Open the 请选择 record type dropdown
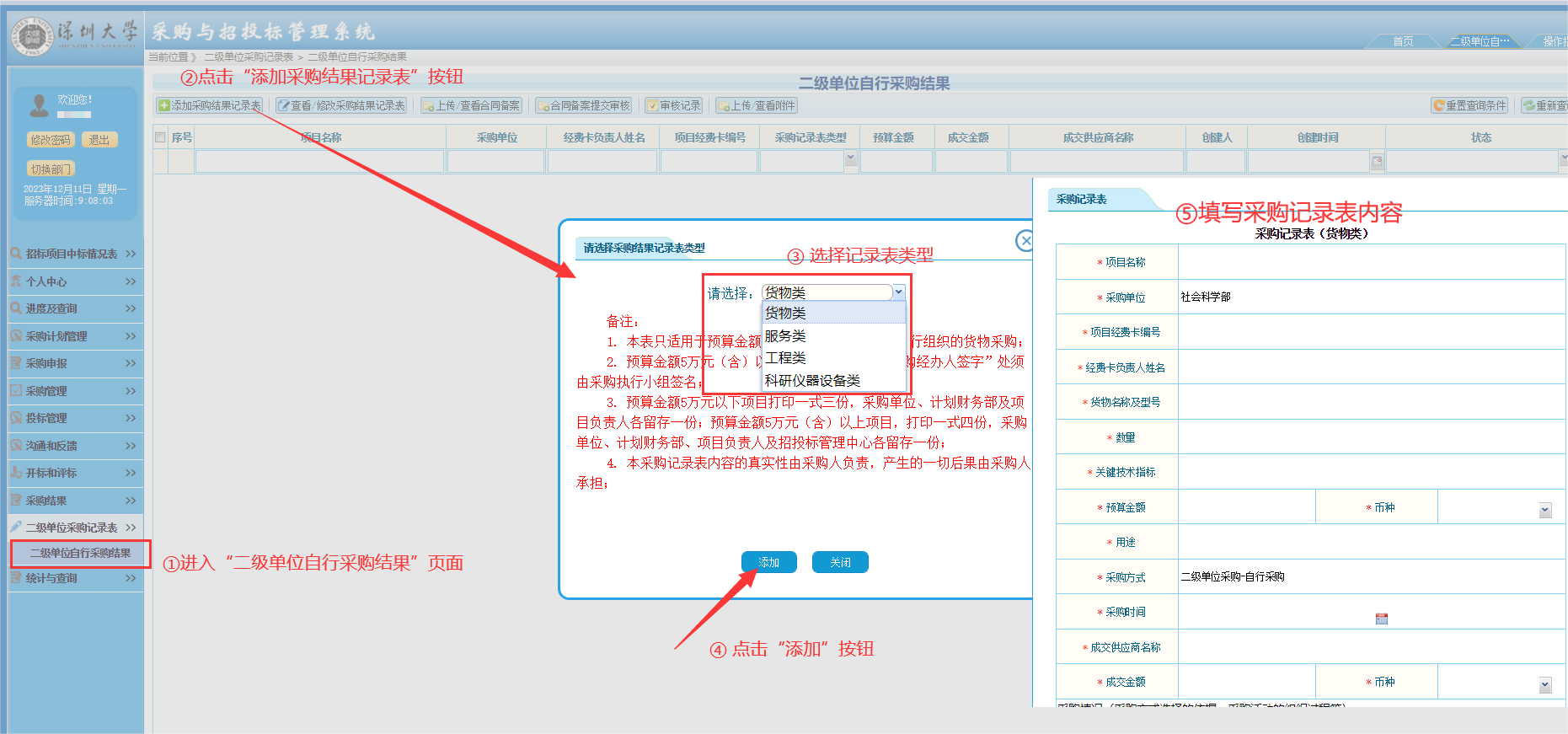 pyautogui.click(x=898, y=292)
